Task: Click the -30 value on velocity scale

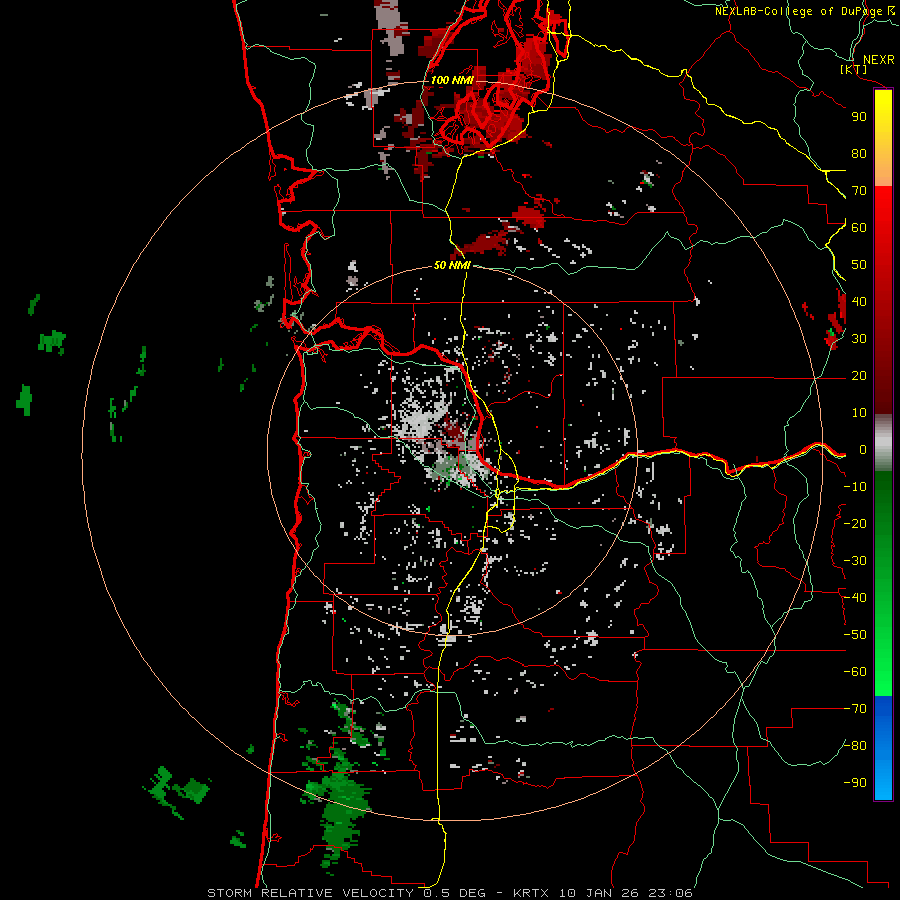Action: (855, 561)
